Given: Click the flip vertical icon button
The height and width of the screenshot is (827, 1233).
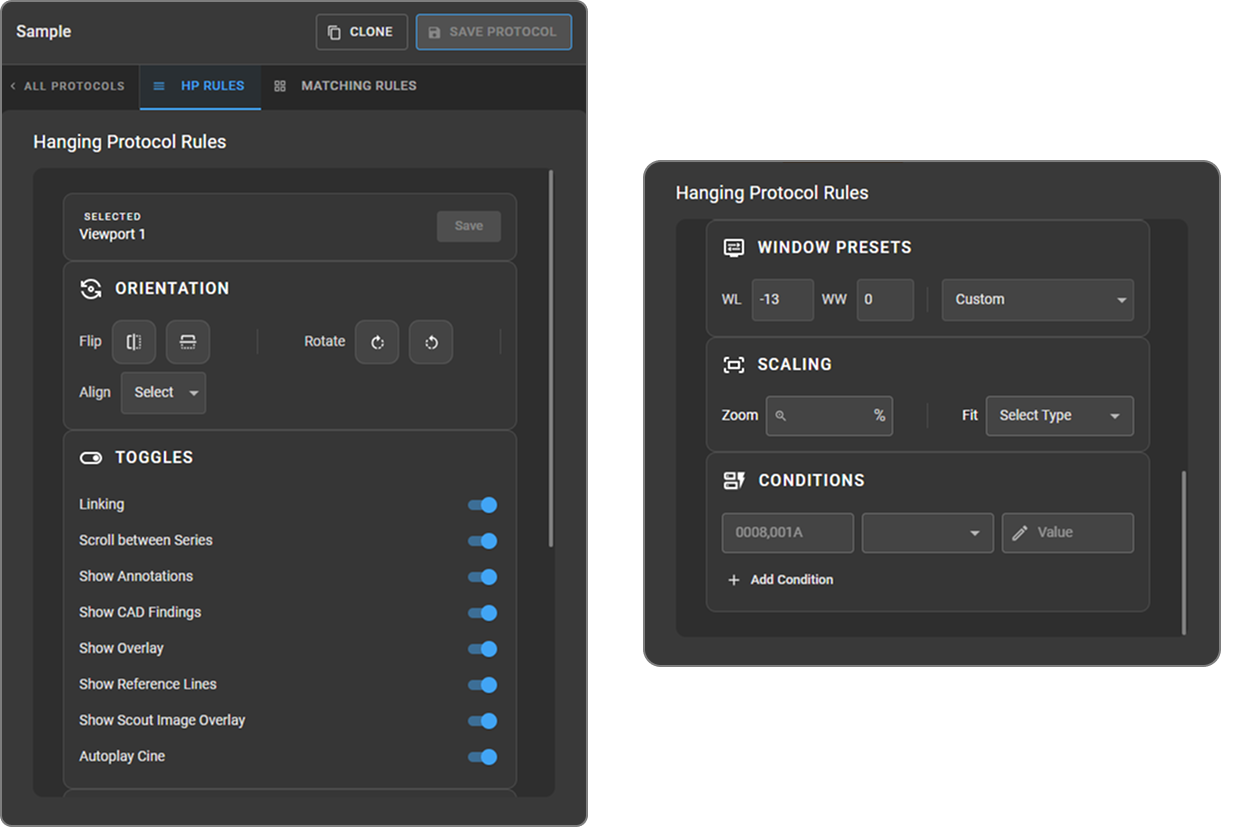Looking at the screenshot, I should point(188,342).
